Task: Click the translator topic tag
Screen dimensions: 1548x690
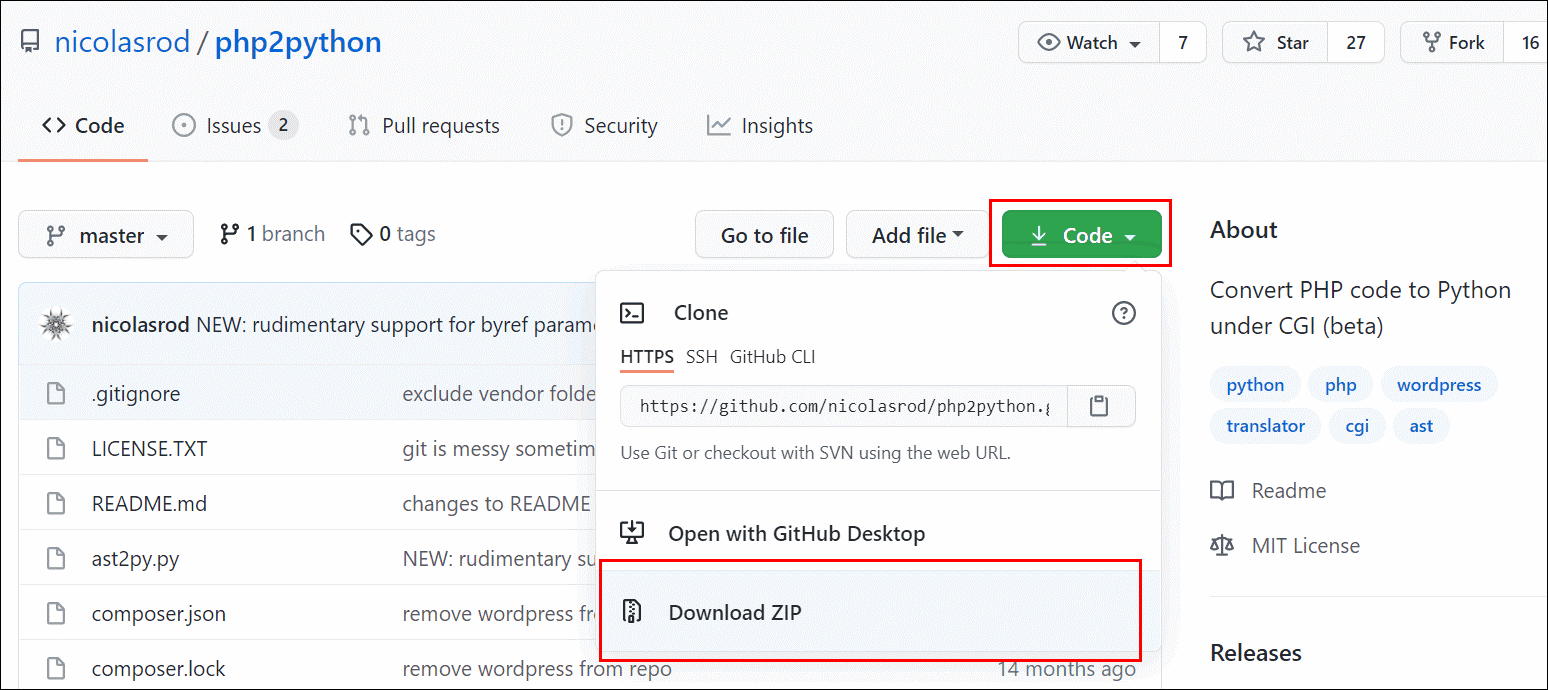Action: point(1265,426)
